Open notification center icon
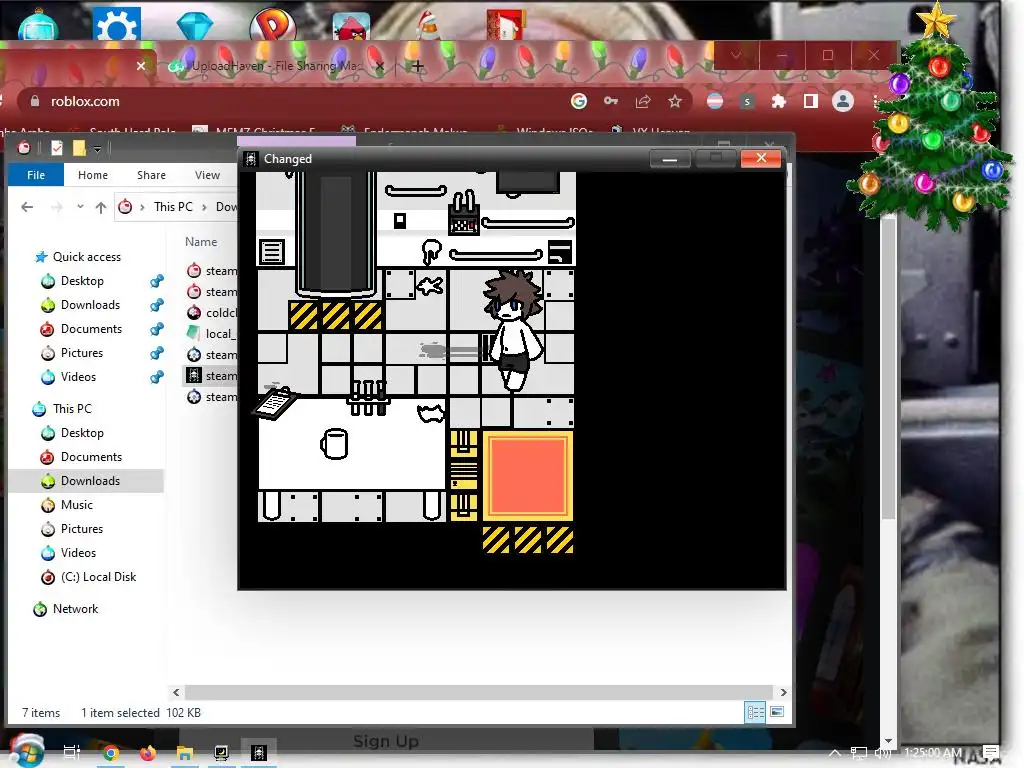 (991, 752)
